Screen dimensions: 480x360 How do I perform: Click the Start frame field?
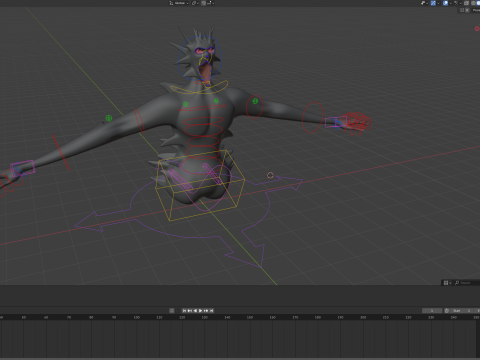(461, 311)
